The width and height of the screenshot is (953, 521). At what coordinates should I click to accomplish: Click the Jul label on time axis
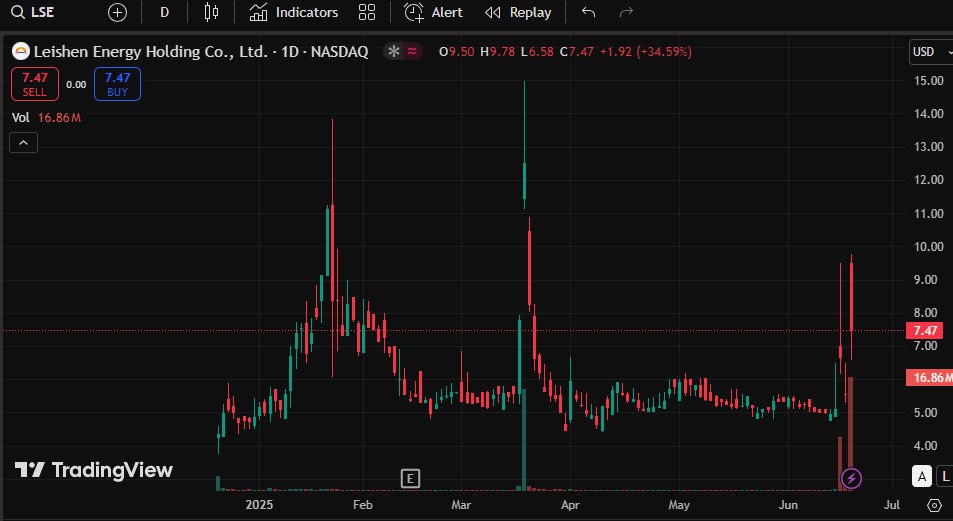(892, 505)
